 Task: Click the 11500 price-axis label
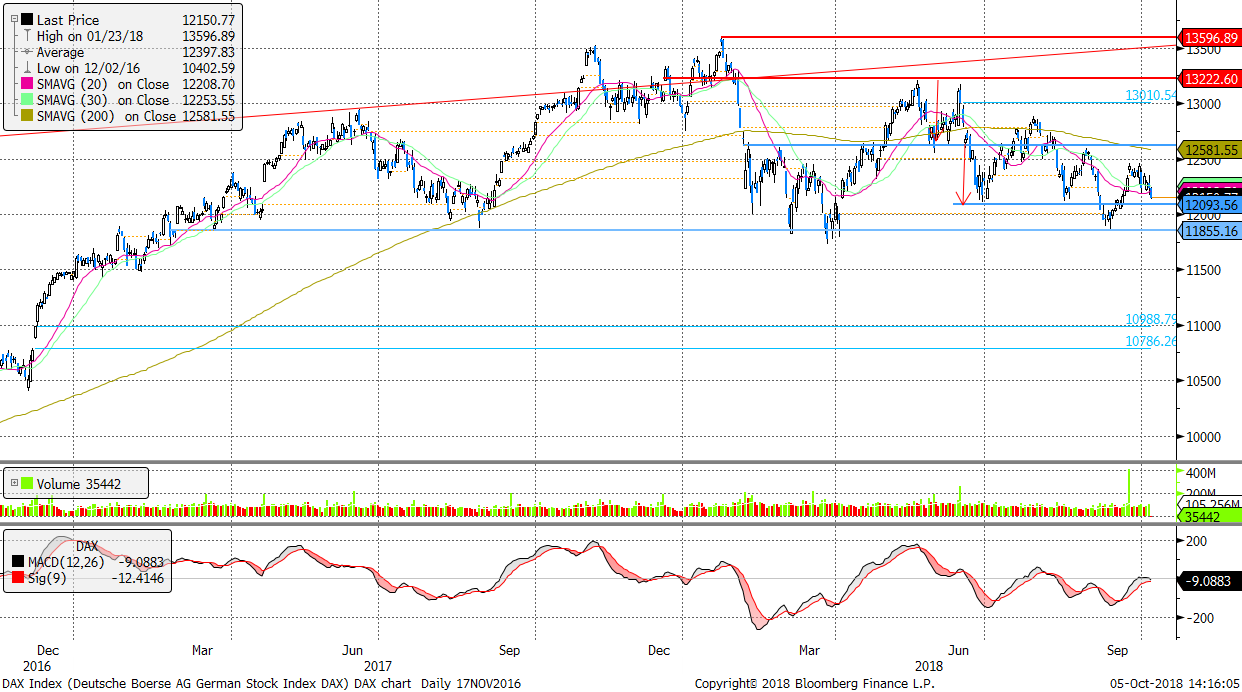(1205, 271)
